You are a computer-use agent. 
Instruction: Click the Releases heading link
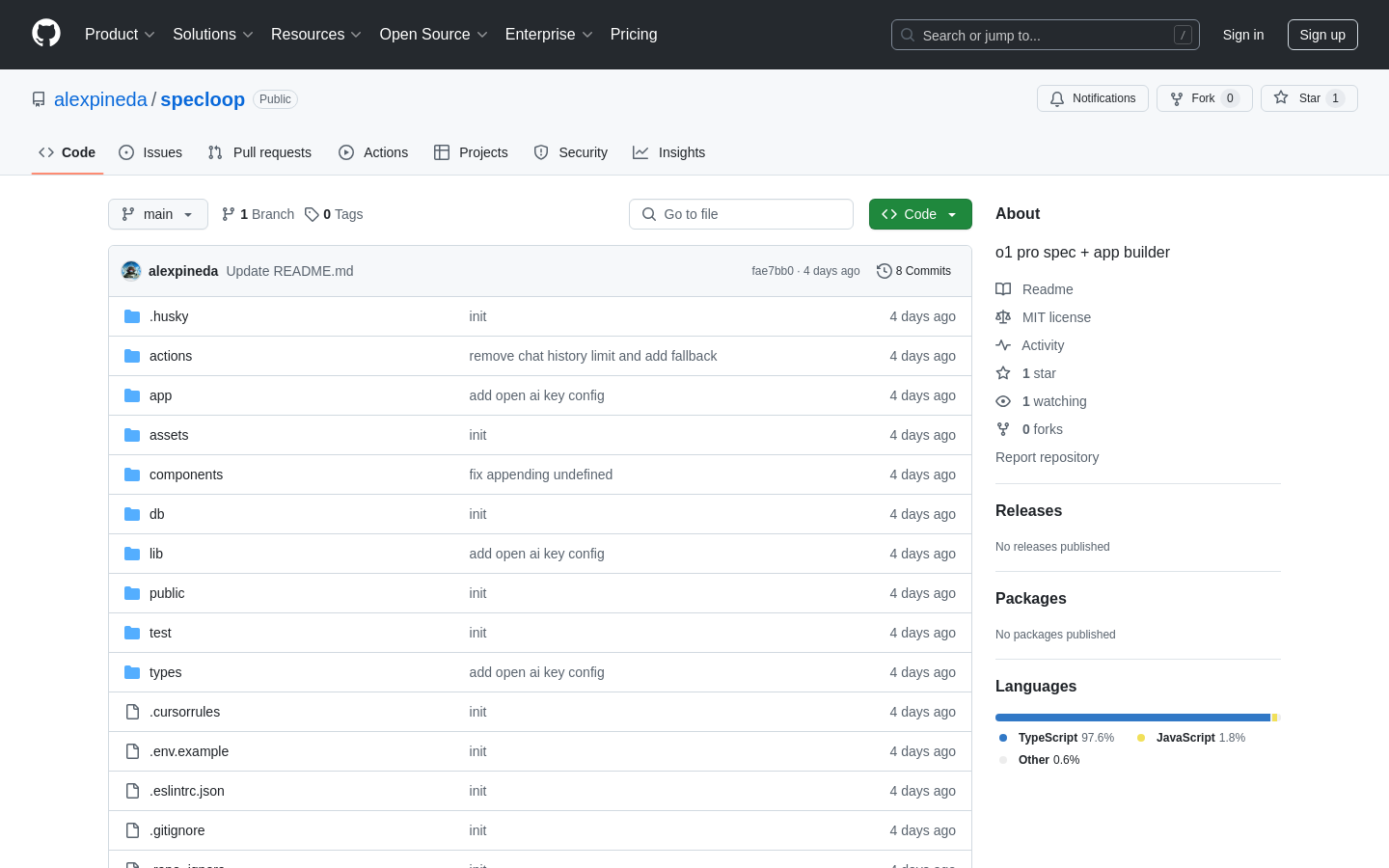[x=1028, y=511]
